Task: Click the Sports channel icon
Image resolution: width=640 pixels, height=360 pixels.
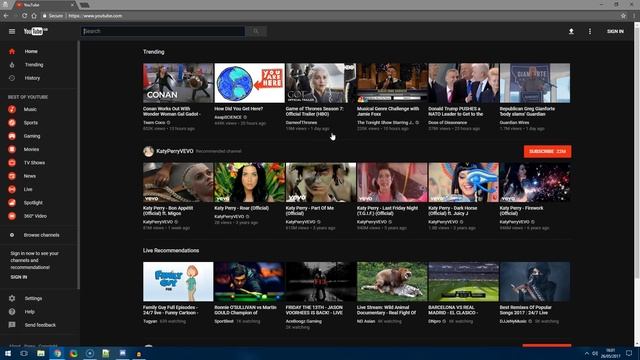Action: click(x=12, y=122)
